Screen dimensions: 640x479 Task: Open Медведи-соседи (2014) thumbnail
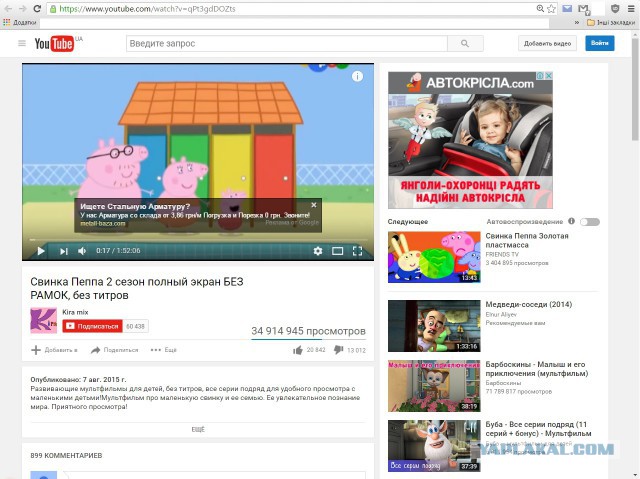pos(434,326)
